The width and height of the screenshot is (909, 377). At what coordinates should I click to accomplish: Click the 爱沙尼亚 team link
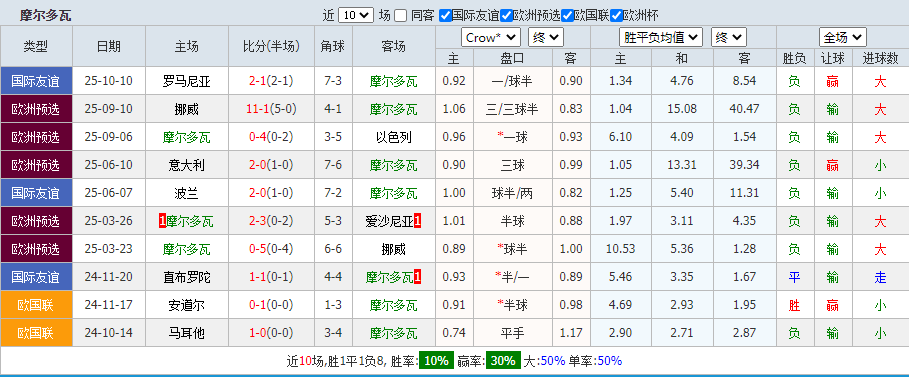(389, 221)
